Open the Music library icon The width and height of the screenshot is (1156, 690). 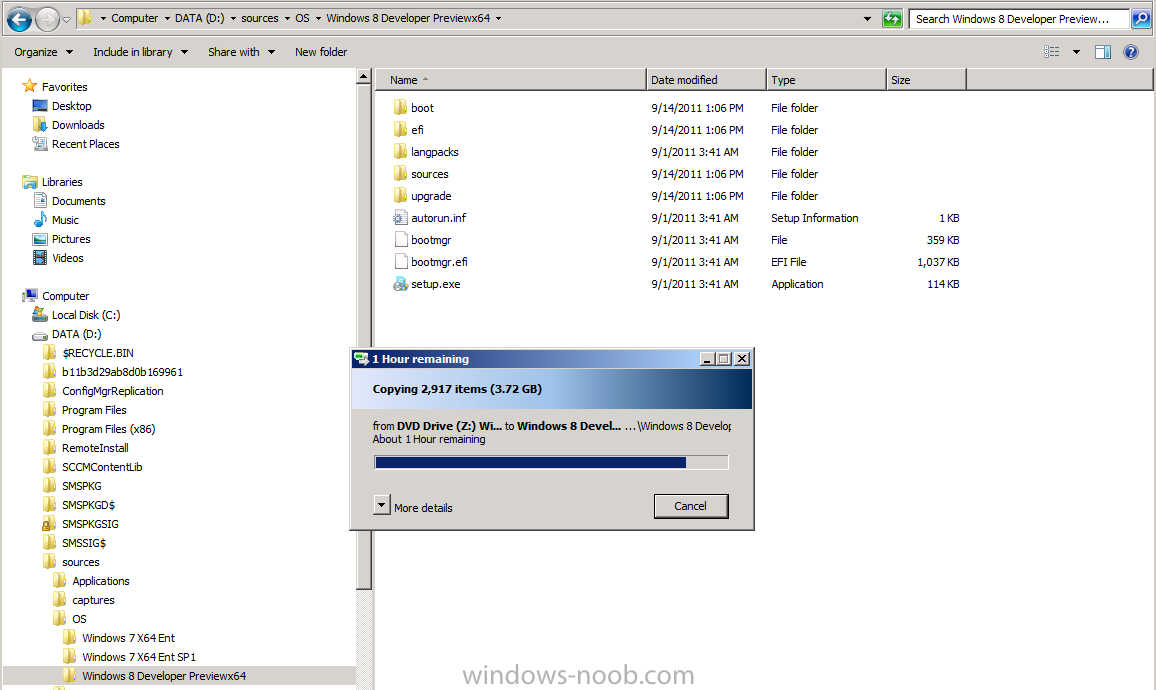pyautogui.click(x=40, y=220)
